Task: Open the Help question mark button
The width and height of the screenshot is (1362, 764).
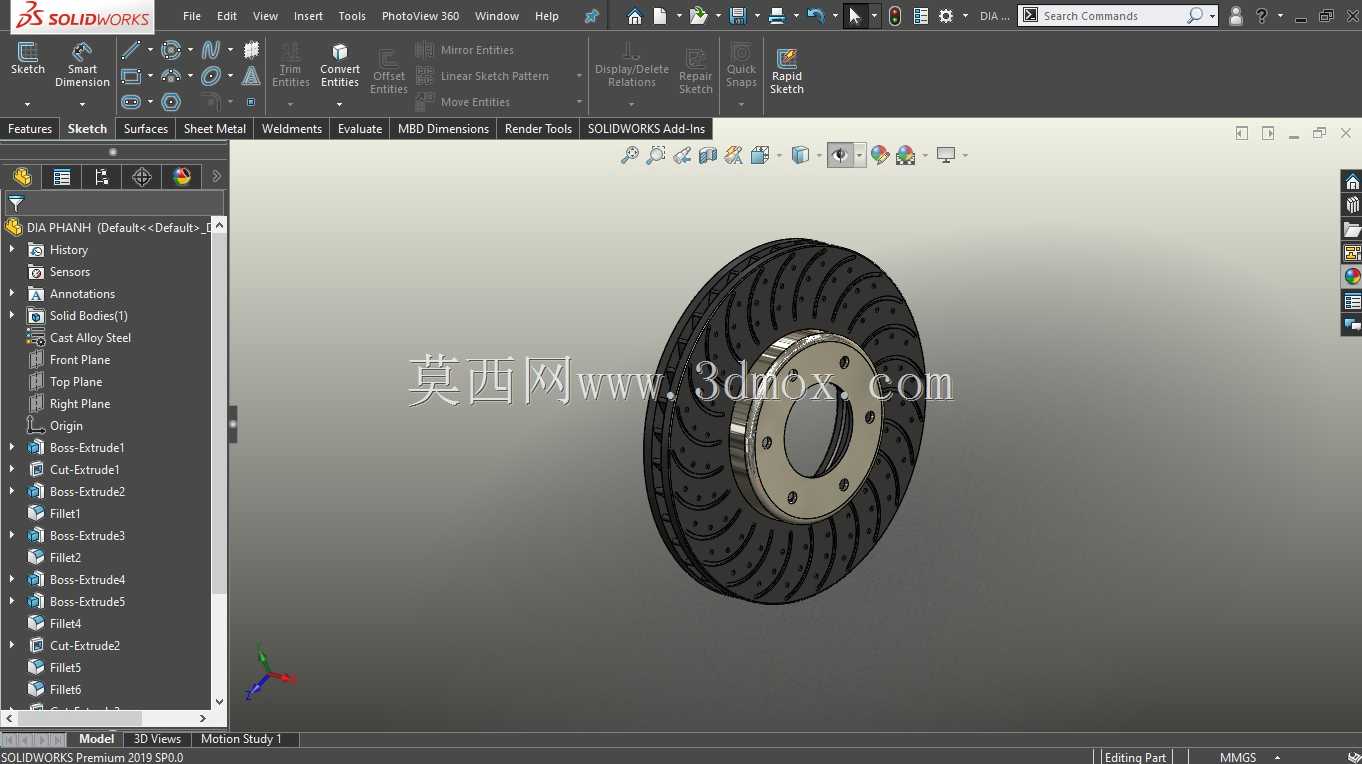Action: point(1261,16)
